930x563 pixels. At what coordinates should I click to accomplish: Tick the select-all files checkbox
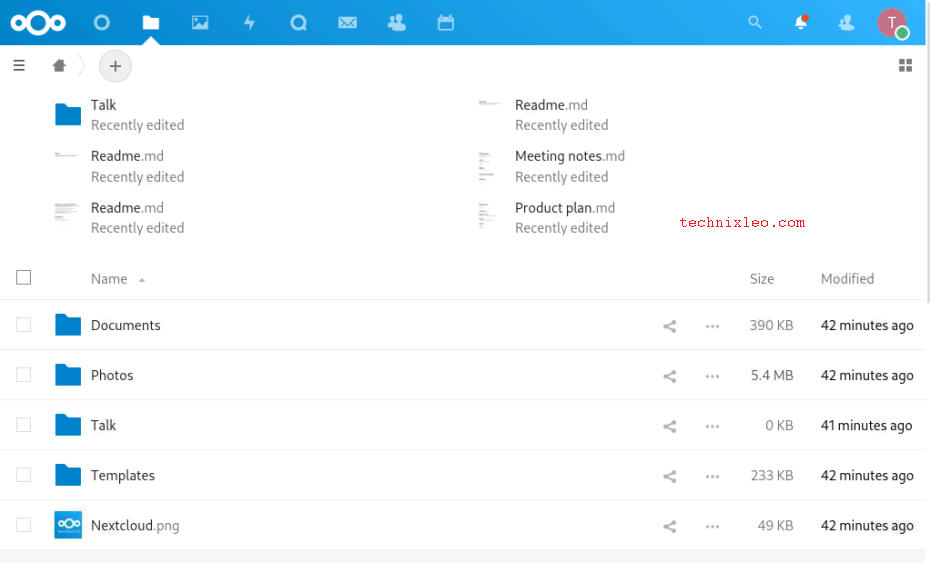(24, 278)
